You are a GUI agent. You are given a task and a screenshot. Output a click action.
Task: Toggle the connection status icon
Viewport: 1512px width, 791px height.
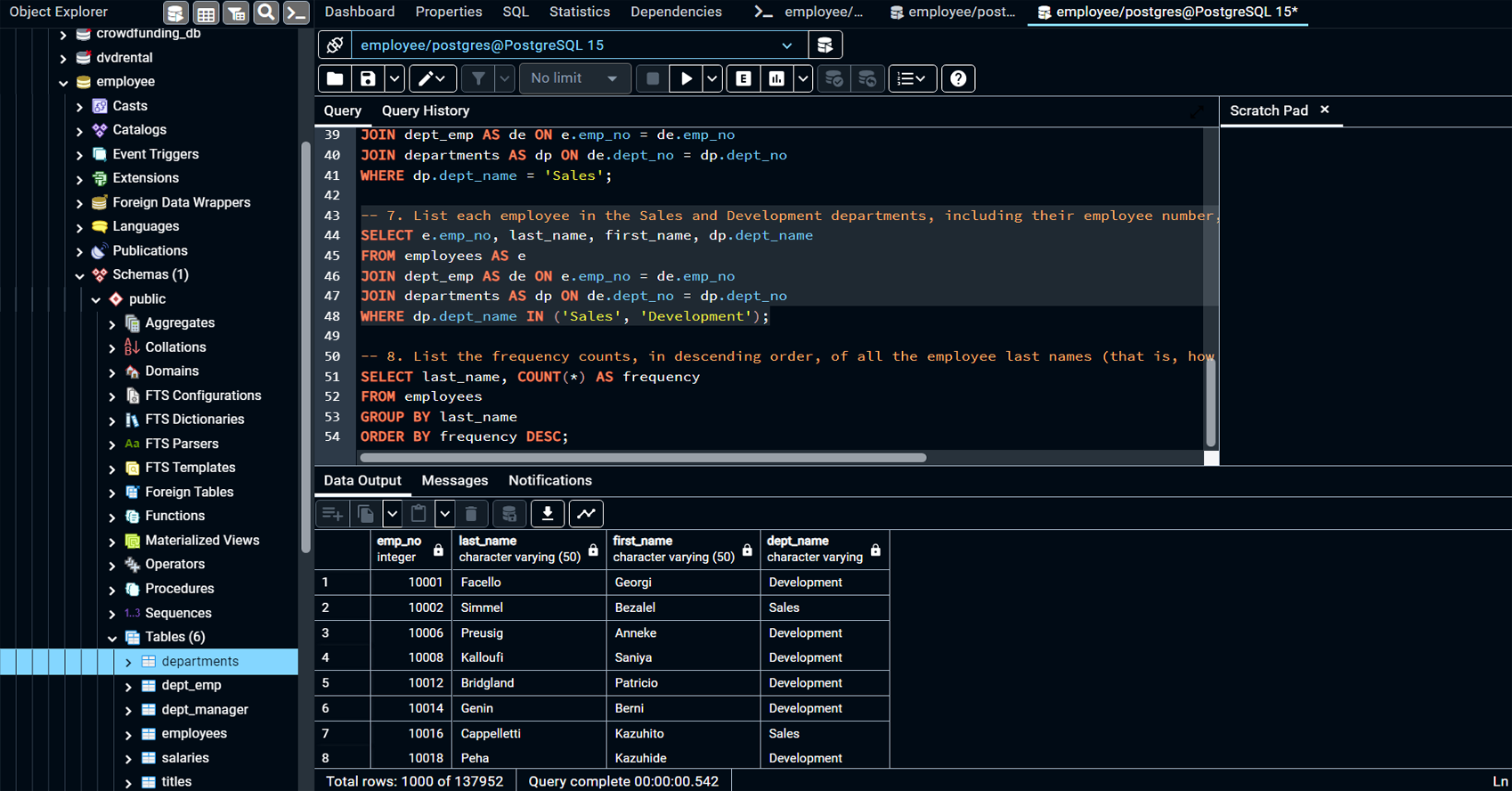point(335,45)
